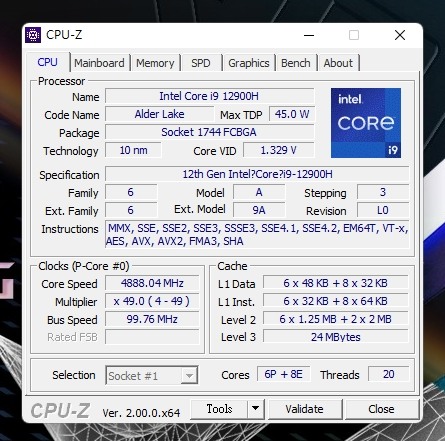The image size is (445, 441).
Task: Click the Socket 1744 FCBGA package field
Action: pyautogui.click(x=209, y=132)
